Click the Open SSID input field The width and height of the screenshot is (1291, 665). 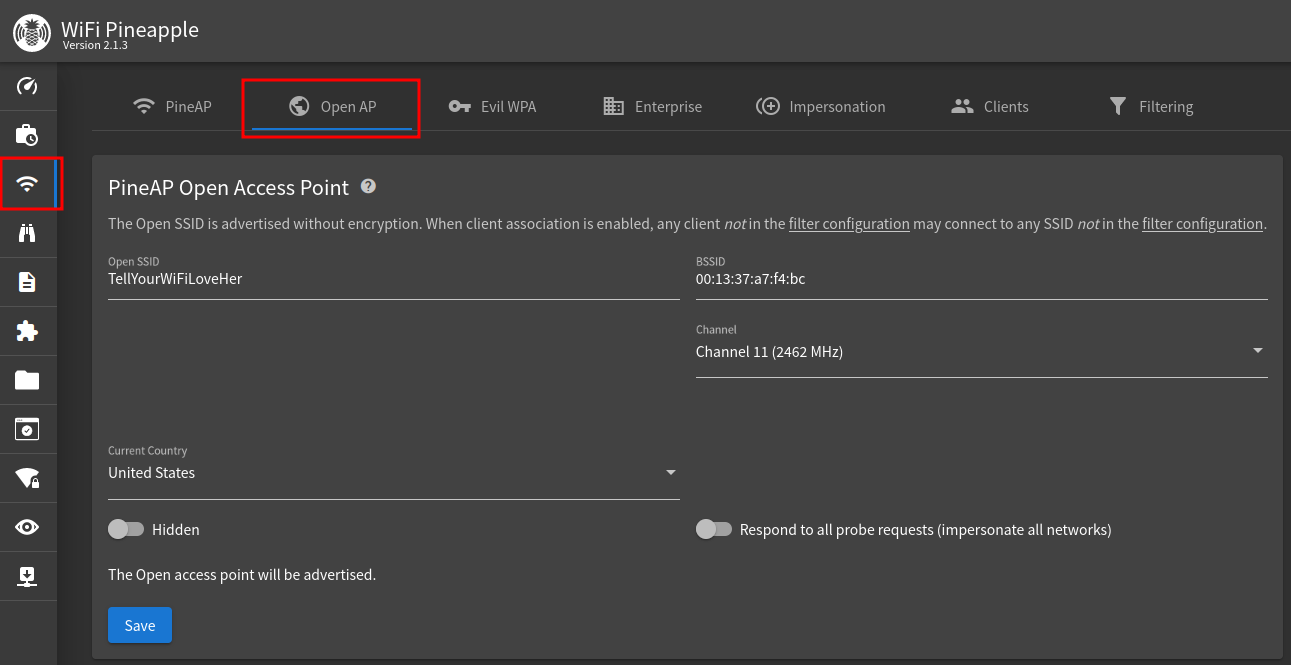(x=393, y=280)
